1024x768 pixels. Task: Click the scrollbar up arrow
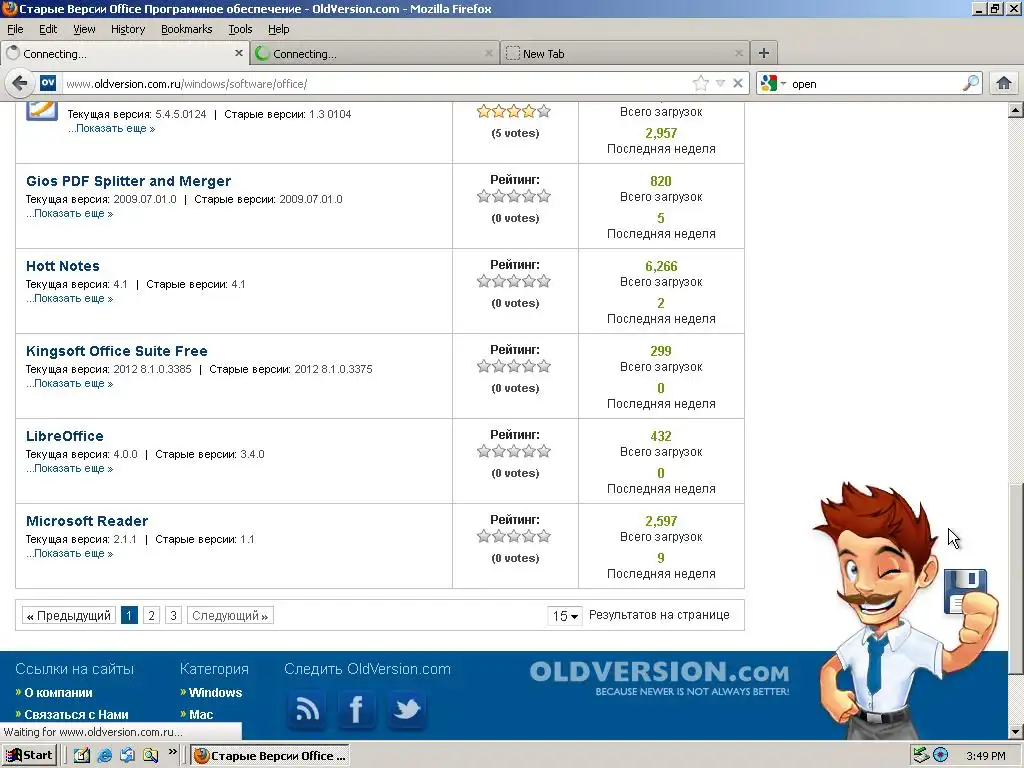[1015, 110]
